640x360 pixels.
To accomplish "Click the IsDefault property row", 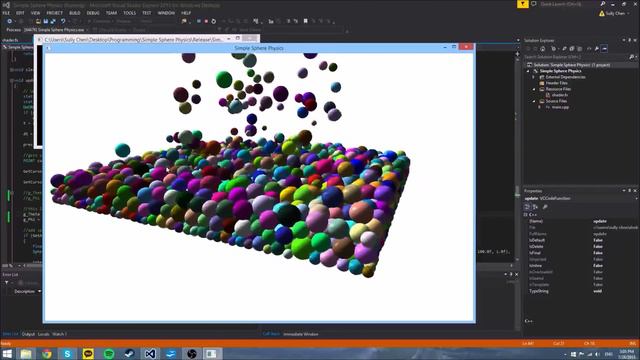I will [580, 240].
